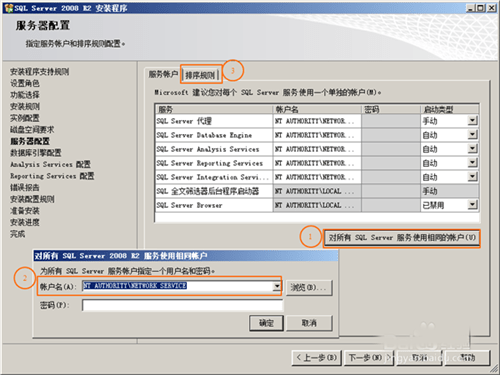This screenshot has height=375, width=500.
Task: Click Analysis Services 配置 step in sidebar
Action: (50, 164)
